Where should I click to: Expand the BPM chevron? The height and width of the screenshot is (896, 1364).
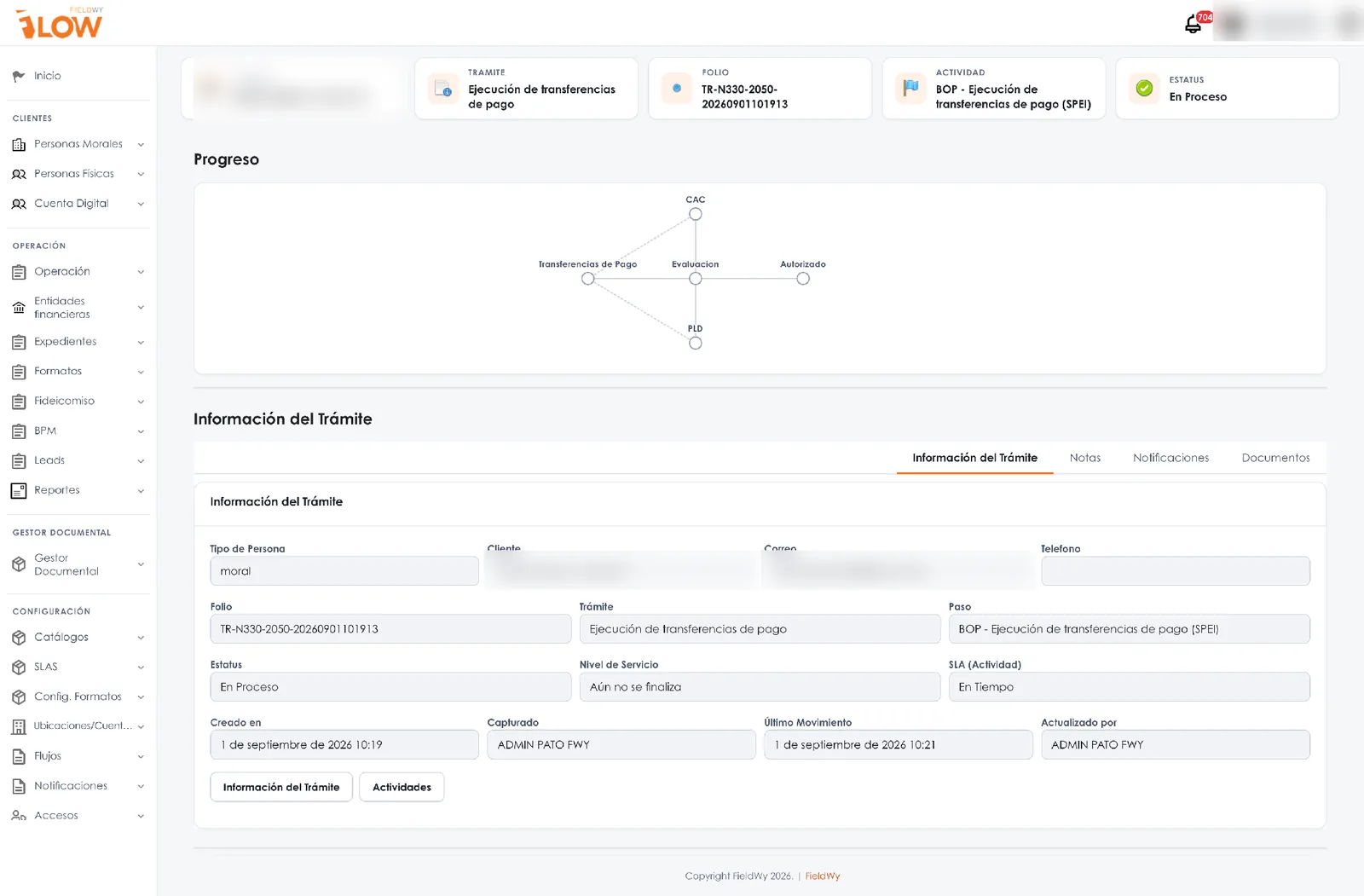[141, 431]
